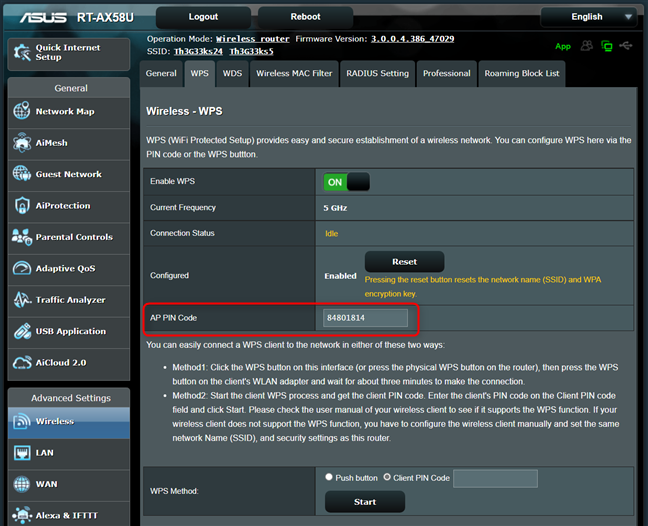Turn off the Enable WPS switch
Screen dimensions: 648x526
346,182
